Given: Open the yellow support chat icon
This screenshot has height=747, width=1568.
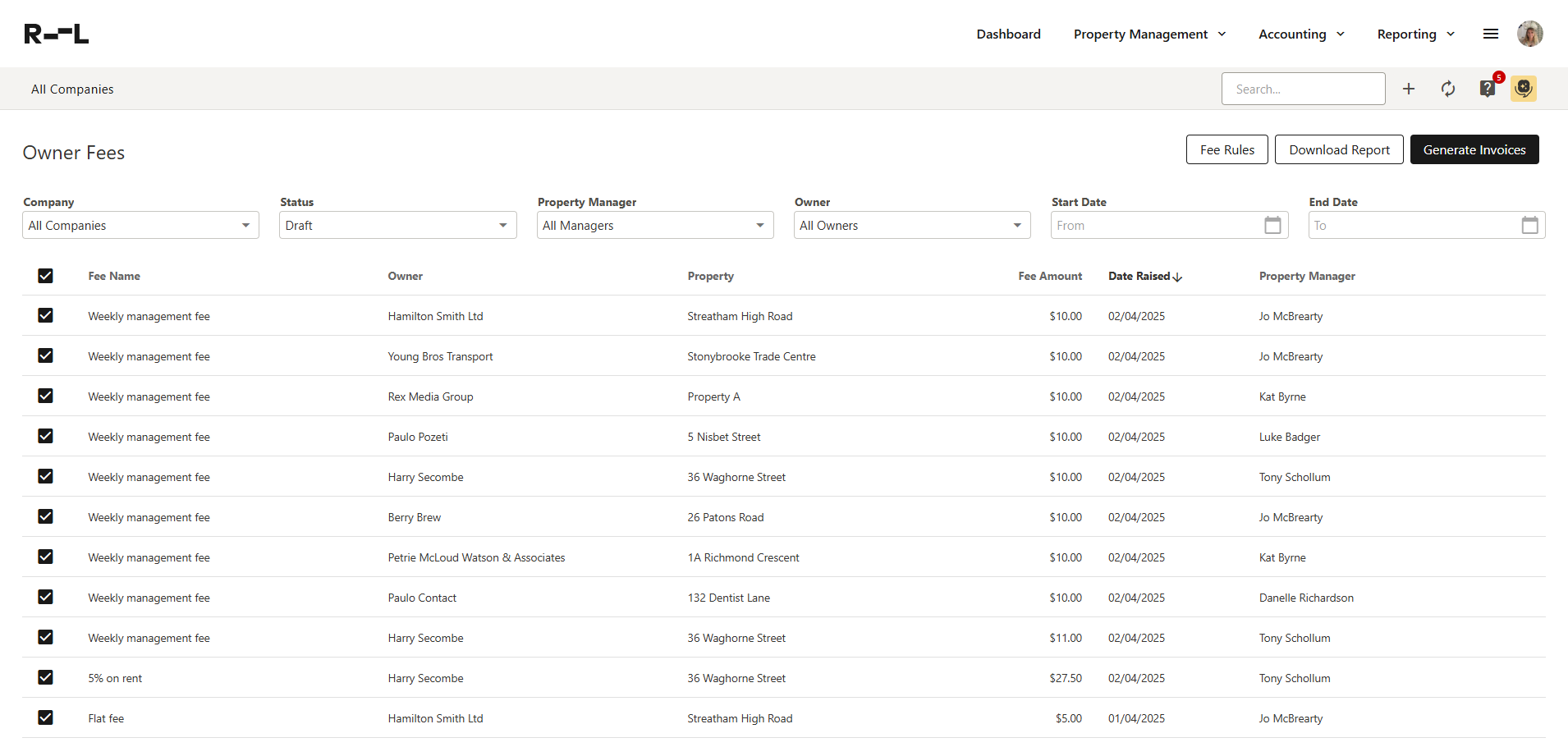Looking at the screenshot, I should tap(1524, 89).
